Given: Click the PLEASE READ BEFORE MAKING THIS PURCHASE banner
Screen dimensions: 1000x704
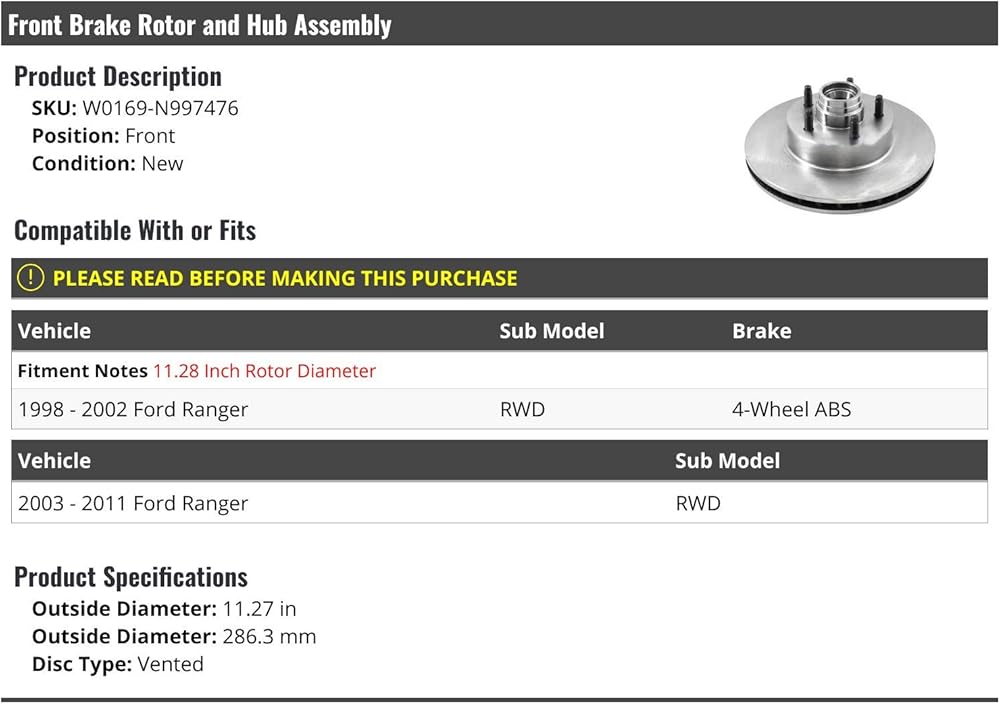Looking at the screenshot, I should tap(499, 278).
